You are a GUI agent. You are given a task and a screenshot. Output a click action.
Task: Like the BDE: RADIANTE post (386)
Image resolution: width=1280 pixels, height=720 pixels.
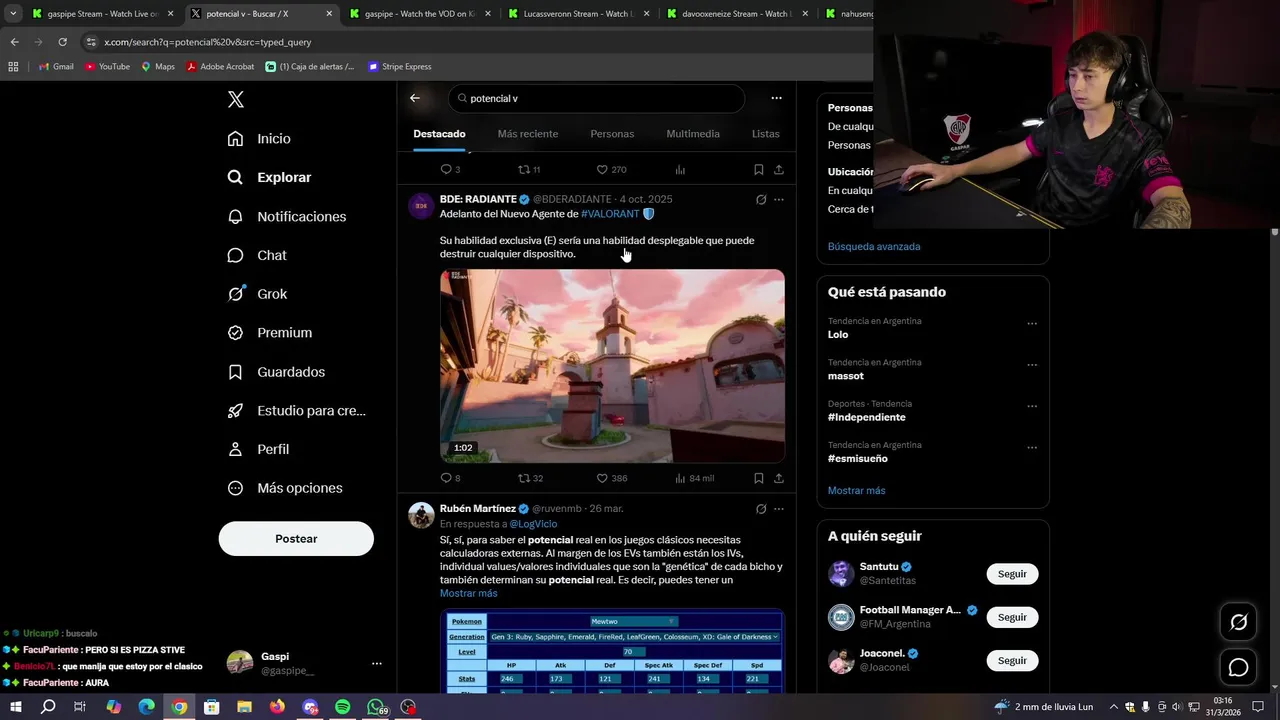click(611, 478)
